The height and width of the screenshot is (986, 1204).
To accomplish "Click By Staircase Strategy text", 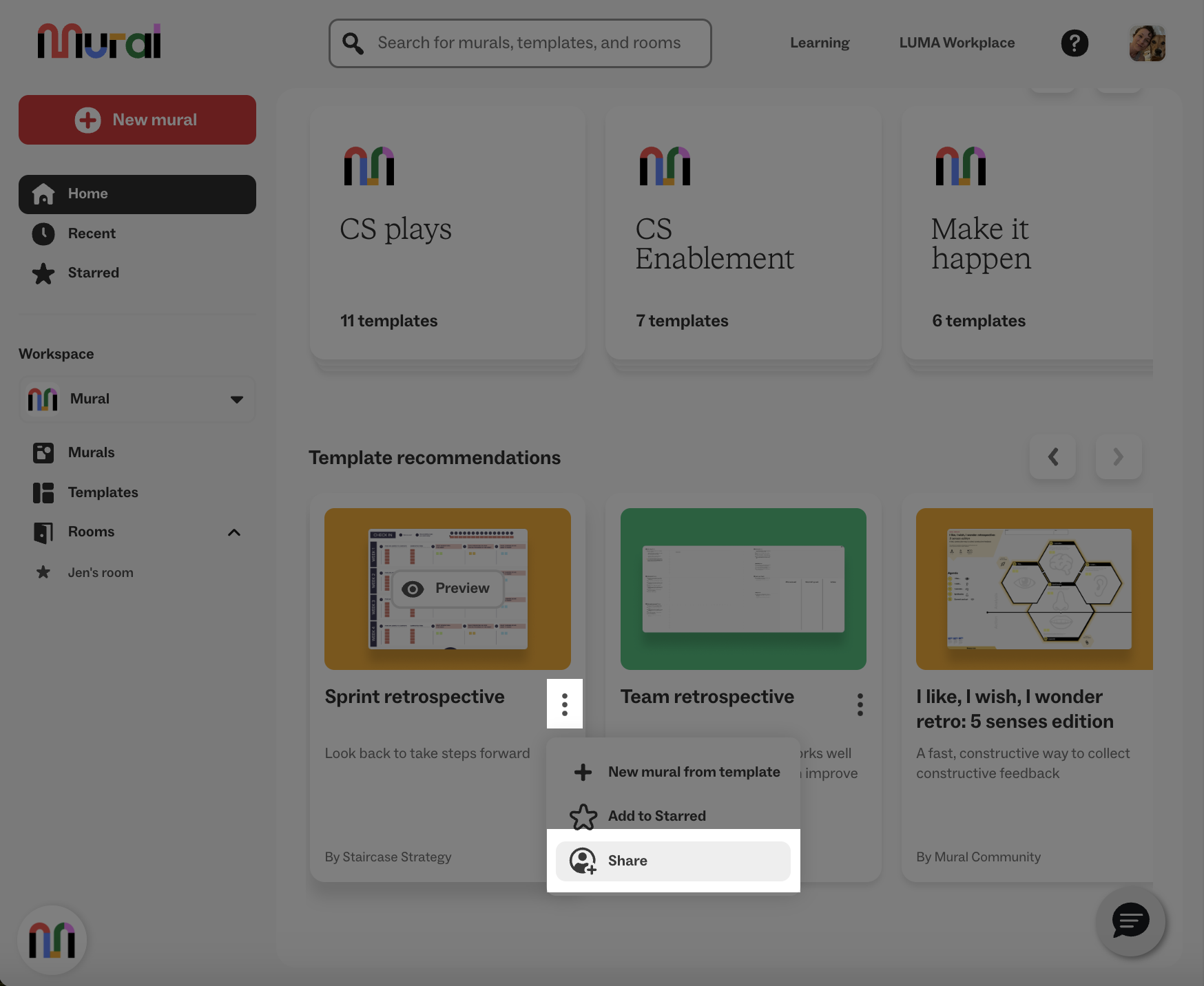I will [x=388, y=857].
